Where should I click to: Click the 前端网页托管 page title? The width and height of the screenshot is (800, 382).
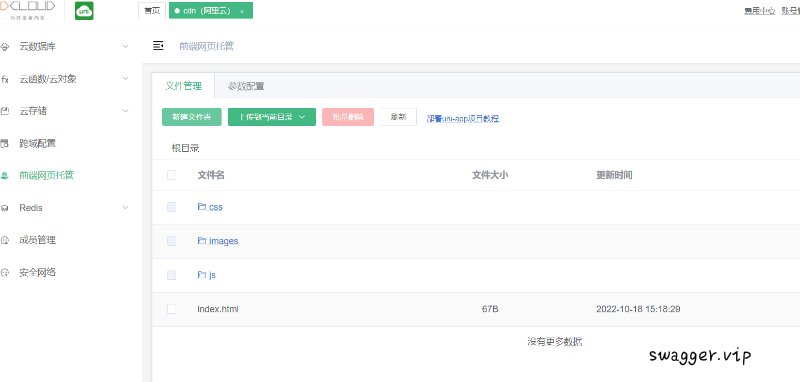point(207,46)
